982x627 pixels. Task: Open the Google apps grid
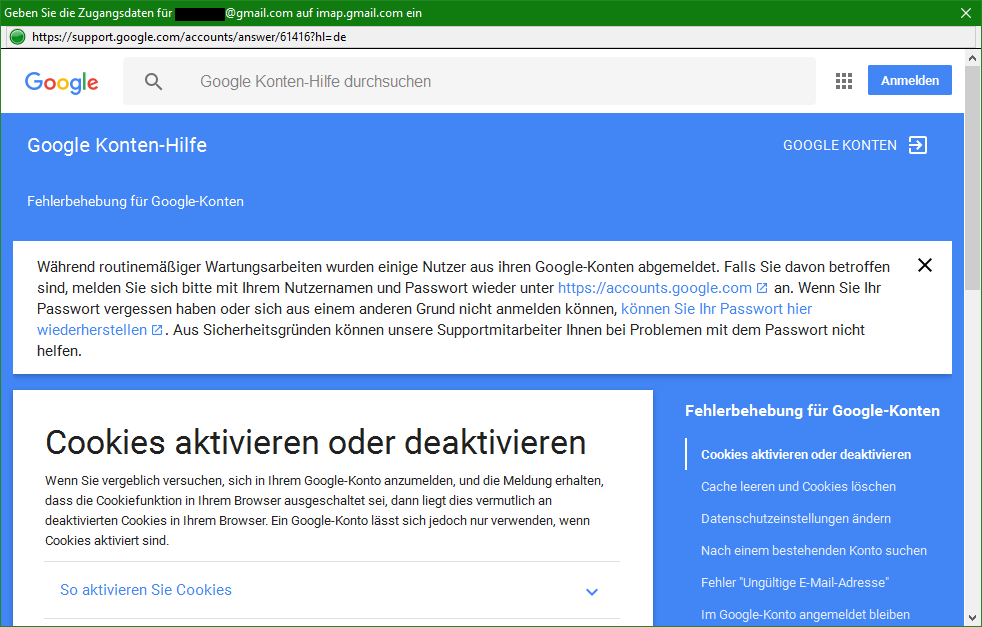(x=843, y=81)
